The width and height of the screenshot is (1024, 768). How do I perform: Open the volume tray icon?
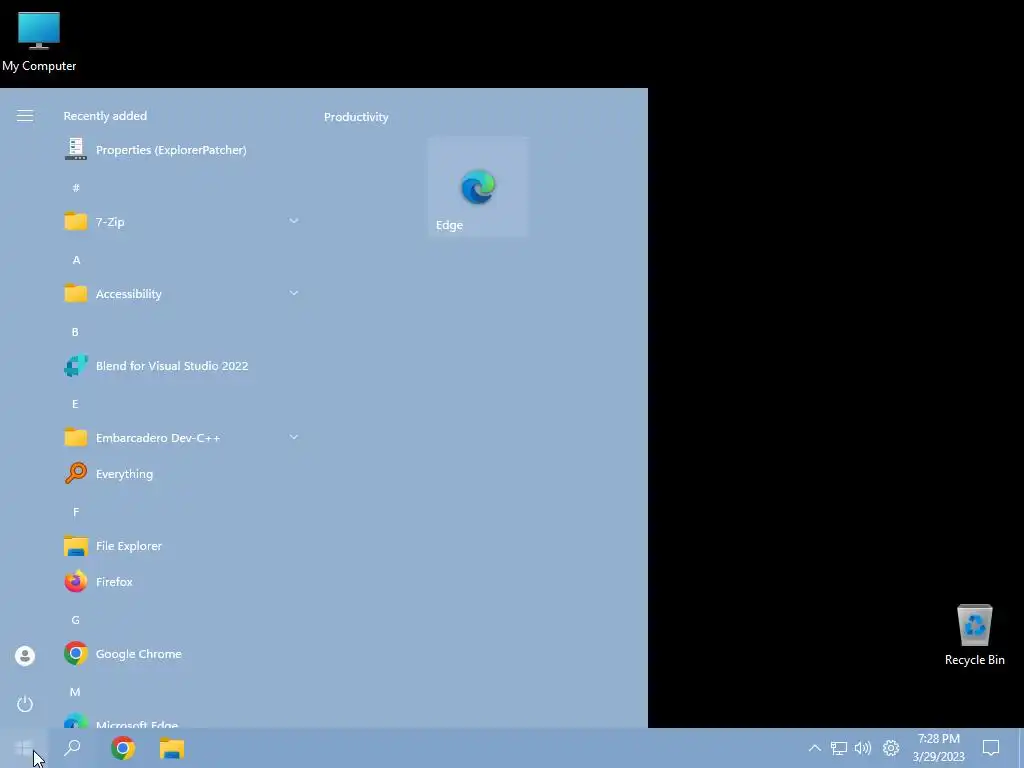(x=863, y=748)
